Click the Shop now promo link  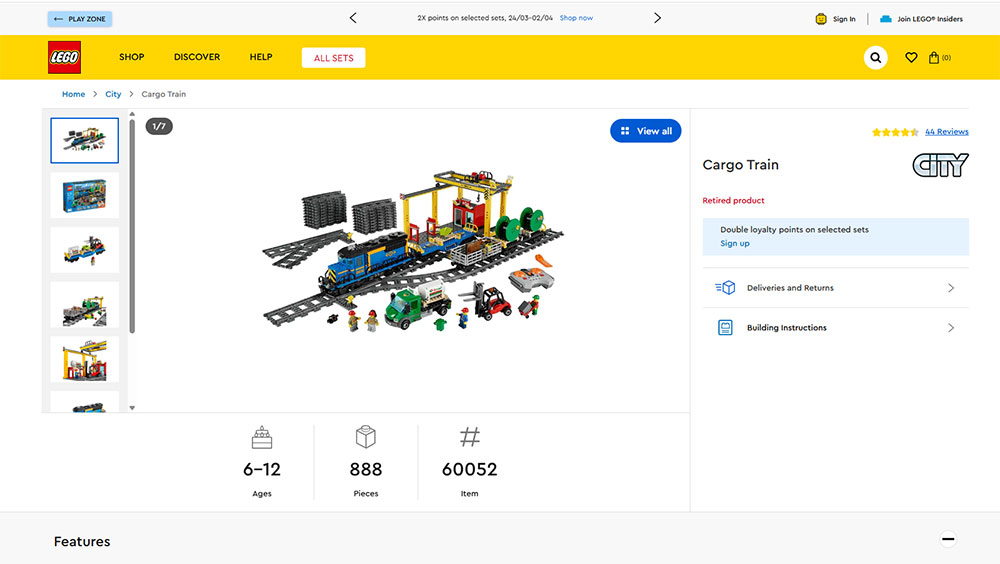pyautogui.click(x=577, y=18)
